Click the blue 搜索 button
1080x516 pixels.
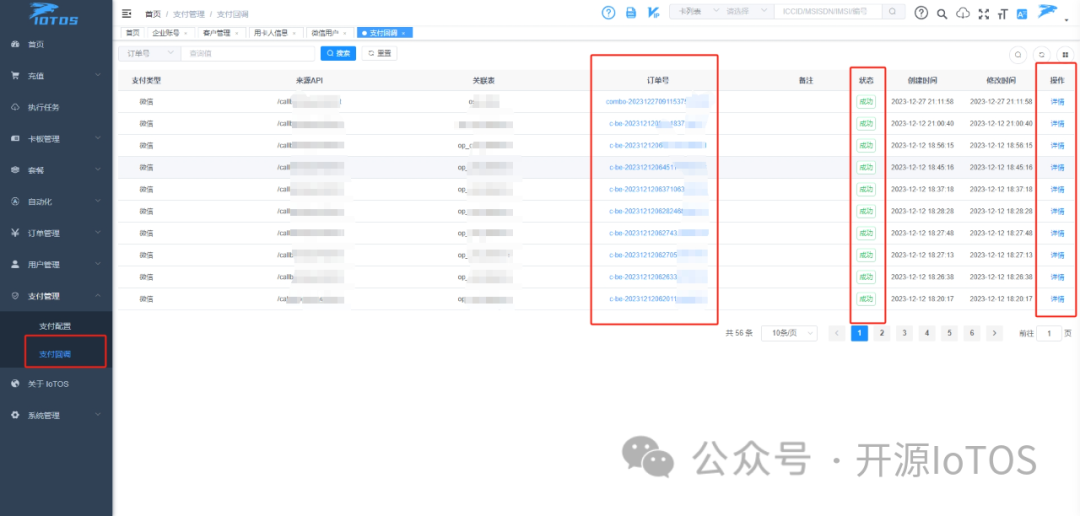pyautogui.click(x=338, y=53)
